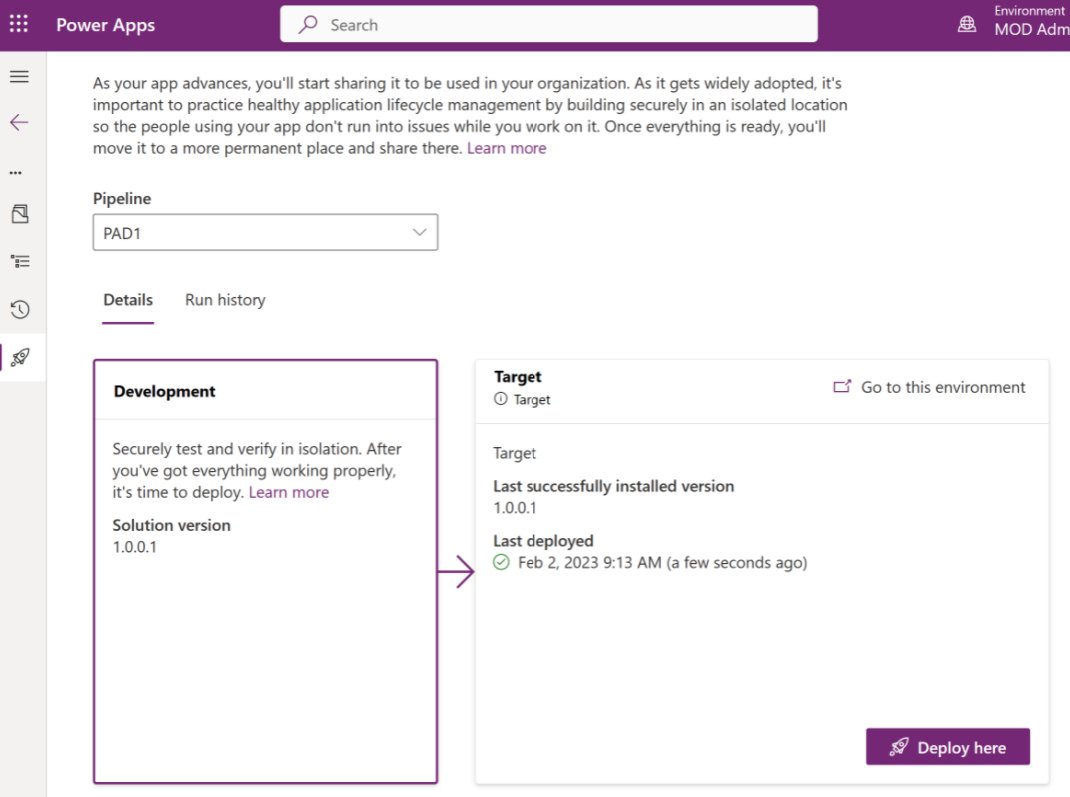1070x797 pixels.
Task: Click Go to this environment
Action: [x=941, y=387]
